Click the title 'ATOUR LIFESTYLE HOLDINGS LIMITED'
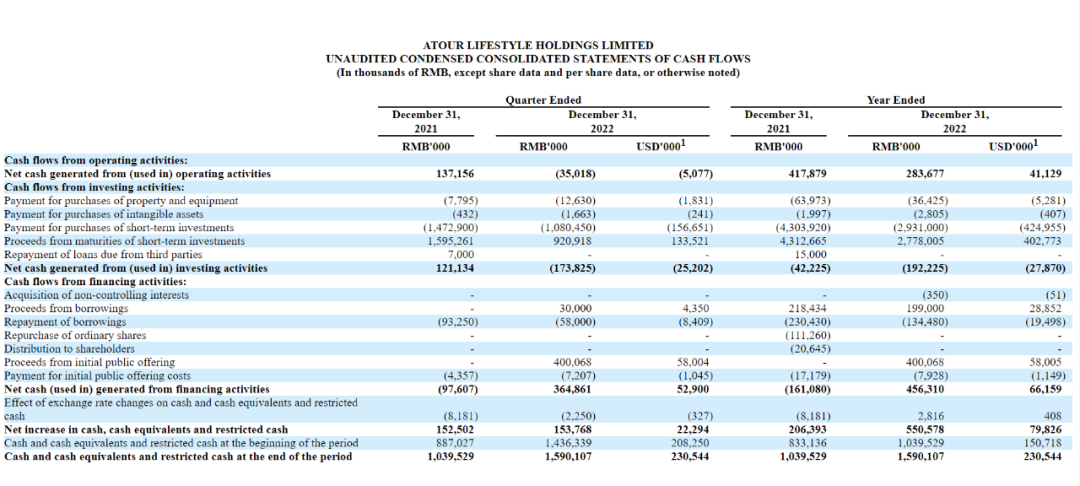This screenshot has width=1080, height=486. click(x=538, y=46)
